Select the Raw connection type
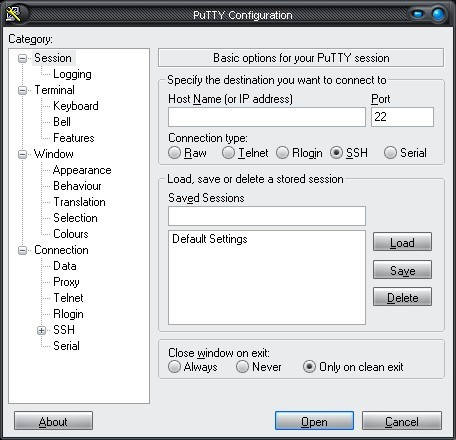 174,153
